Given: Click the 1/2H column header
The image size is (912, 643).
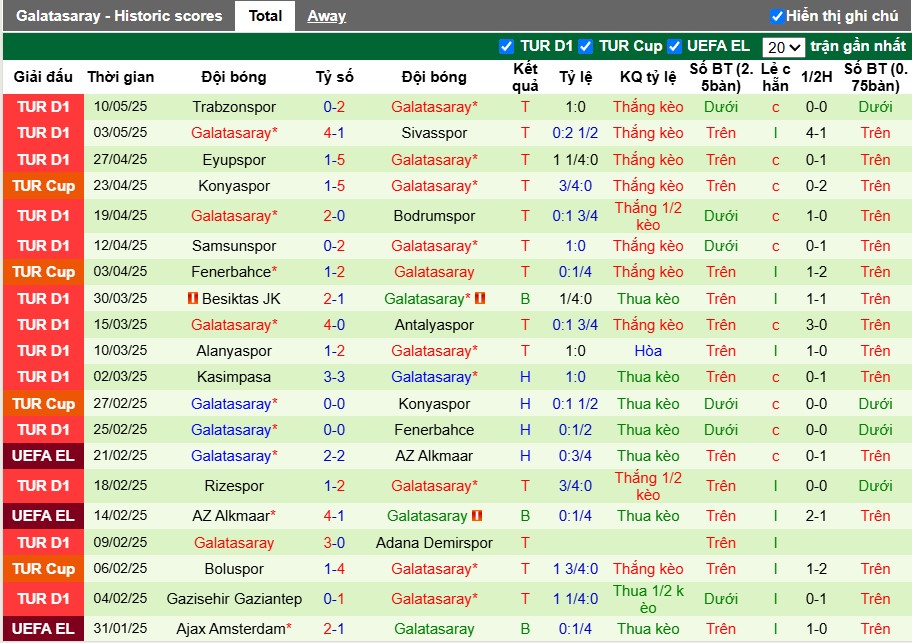Looking at the screenshot, I should pyautogui.click(x=816, y=77).
